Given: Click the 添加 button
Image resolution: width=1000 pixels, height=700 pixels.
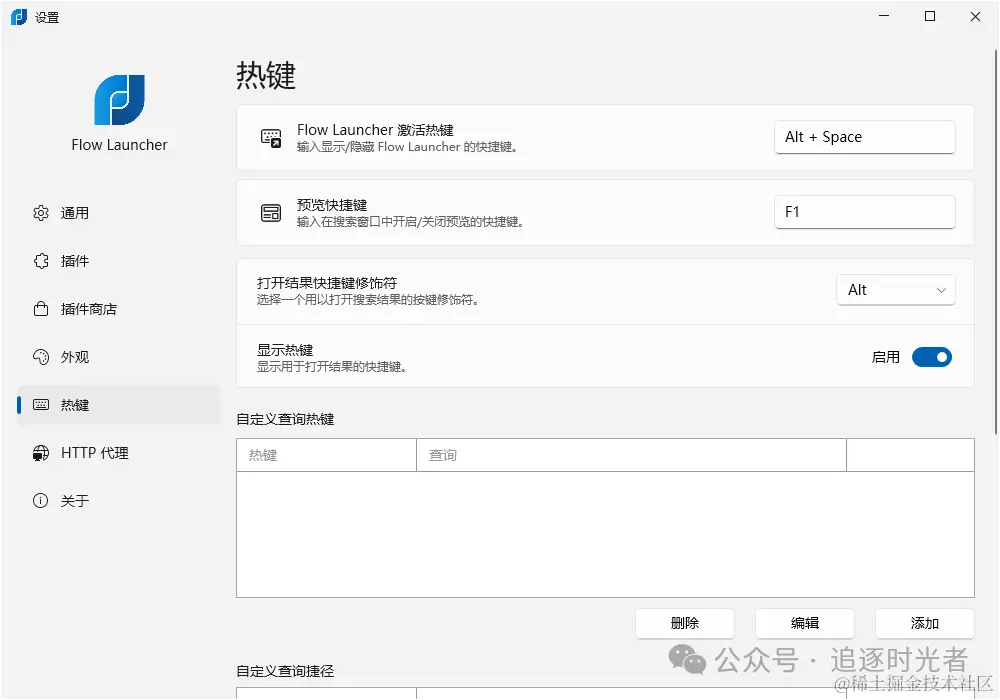Looking at the screenshot, I should 925,623.
